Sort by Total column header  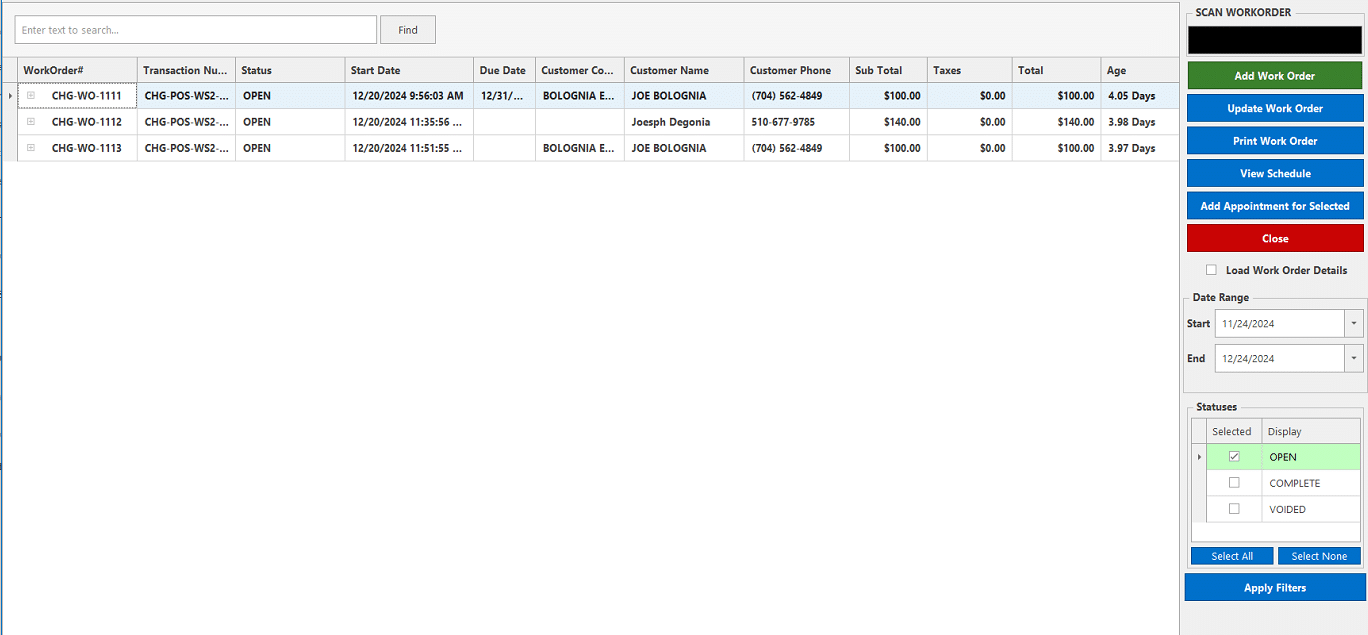[1056, 70]
